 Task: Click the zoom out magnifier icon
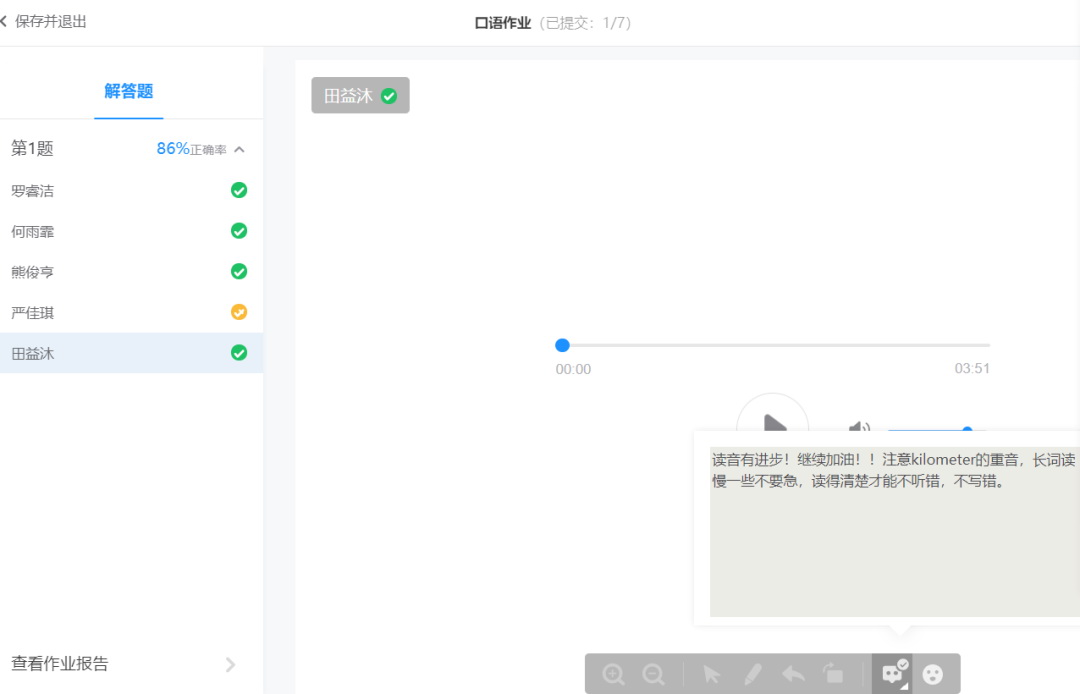(654, 674)
